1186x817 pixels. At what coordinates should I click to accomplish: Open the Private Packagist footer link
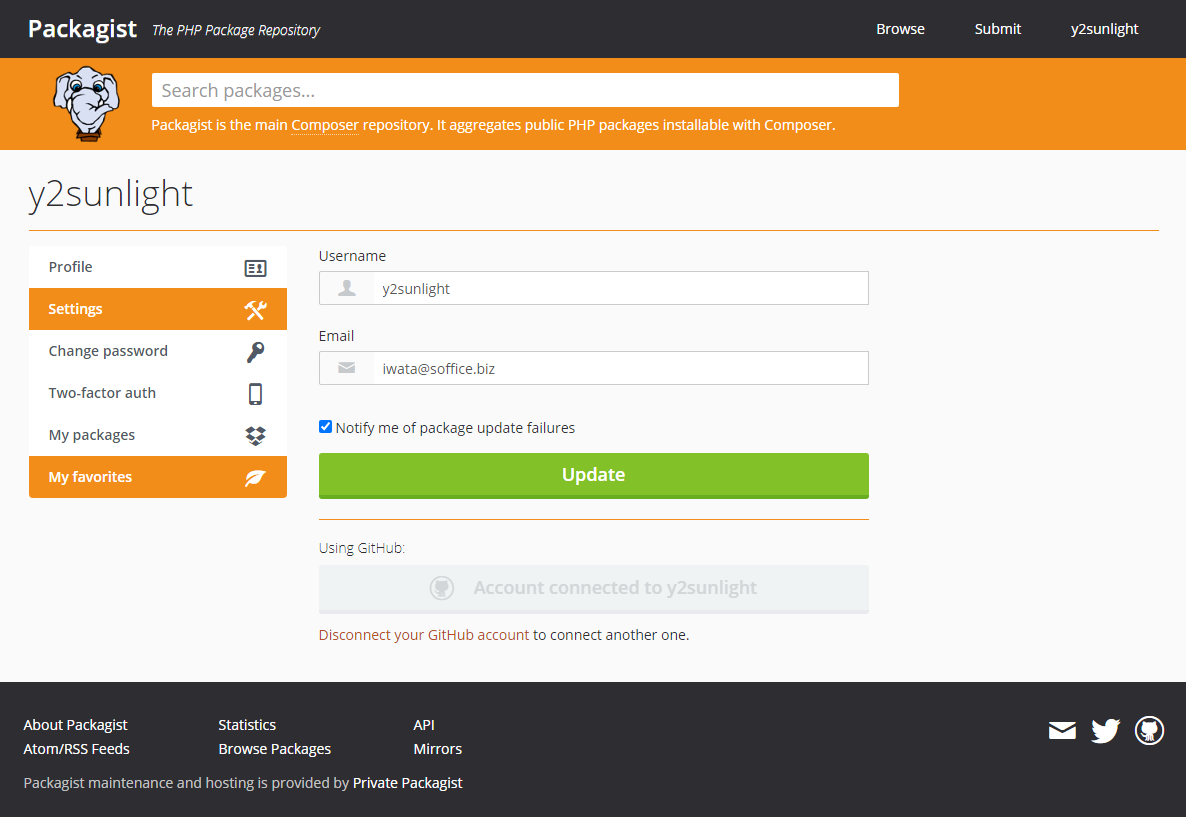click(x=407, y=783)
